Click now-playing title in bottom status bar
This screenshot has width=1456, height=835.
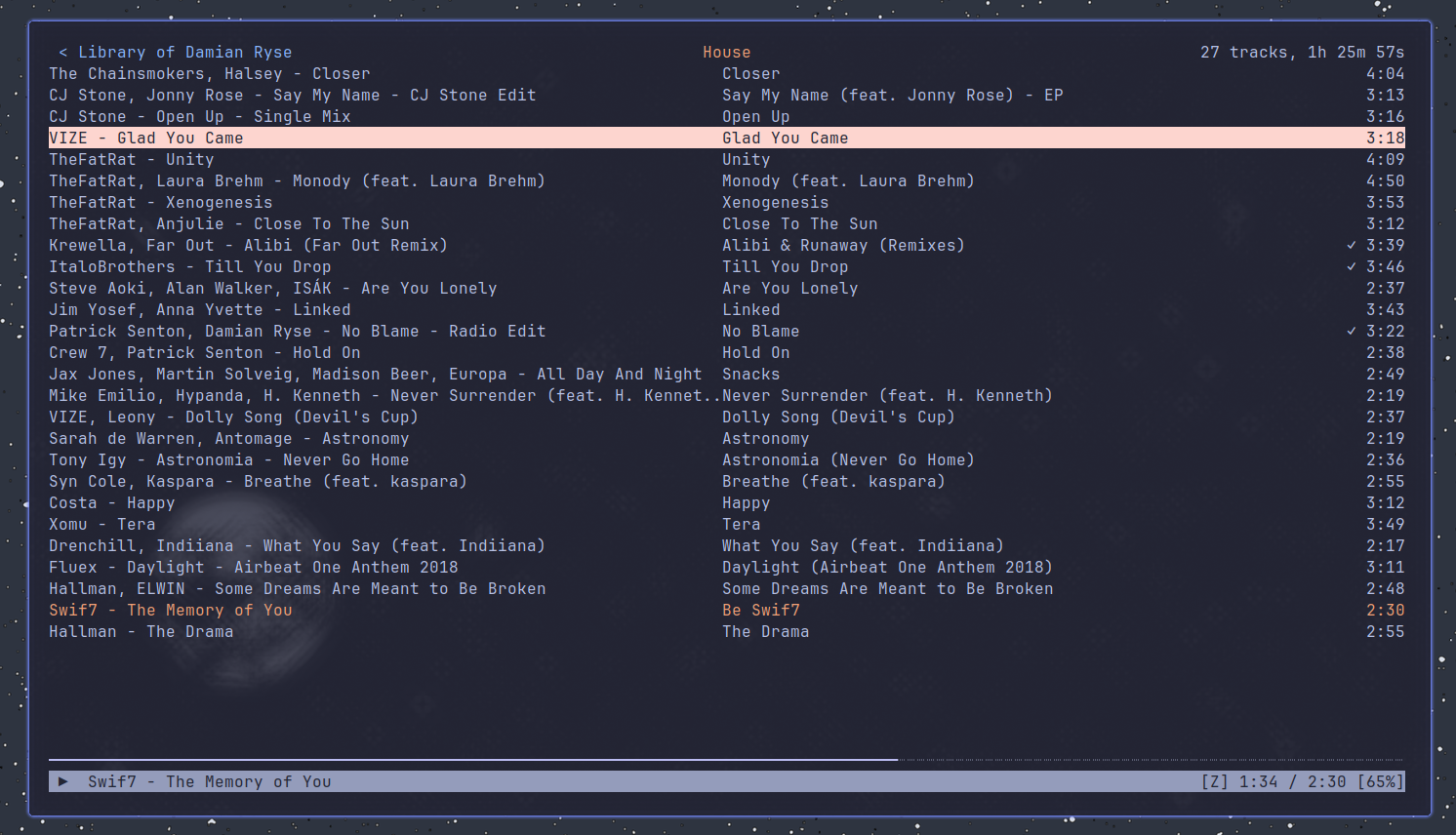pos(210,782)
